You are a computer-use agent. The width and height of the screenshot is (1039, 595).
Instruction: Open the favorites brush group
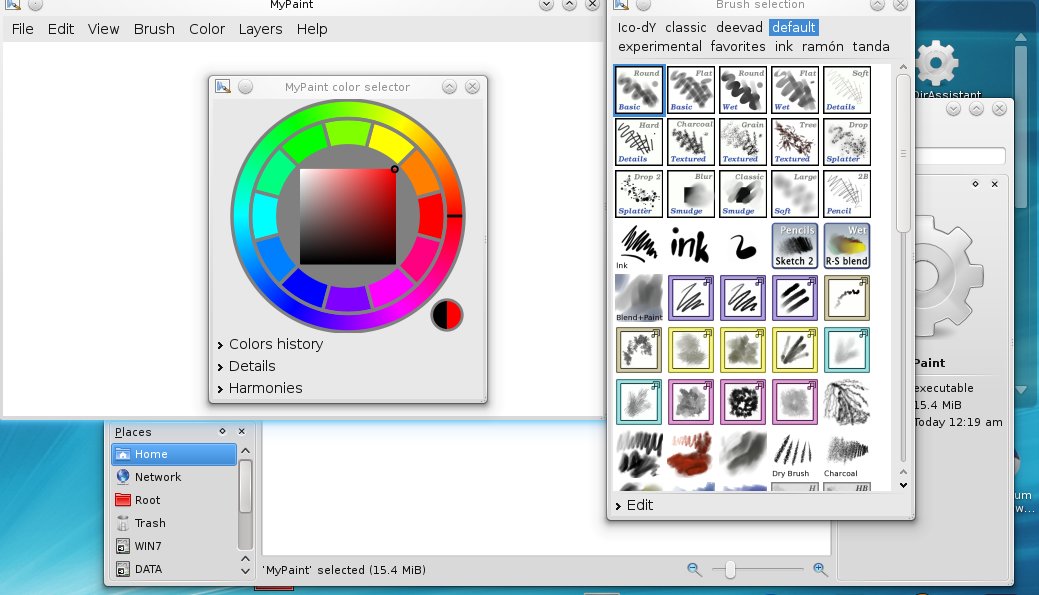coord(738,46)
